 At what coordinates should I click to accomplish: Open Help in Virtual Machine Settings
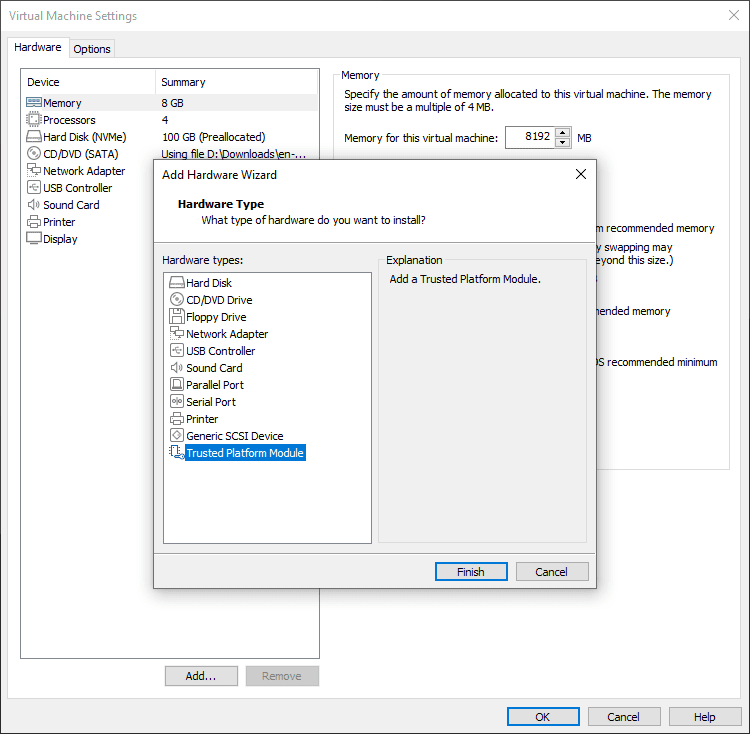[705, 716]
